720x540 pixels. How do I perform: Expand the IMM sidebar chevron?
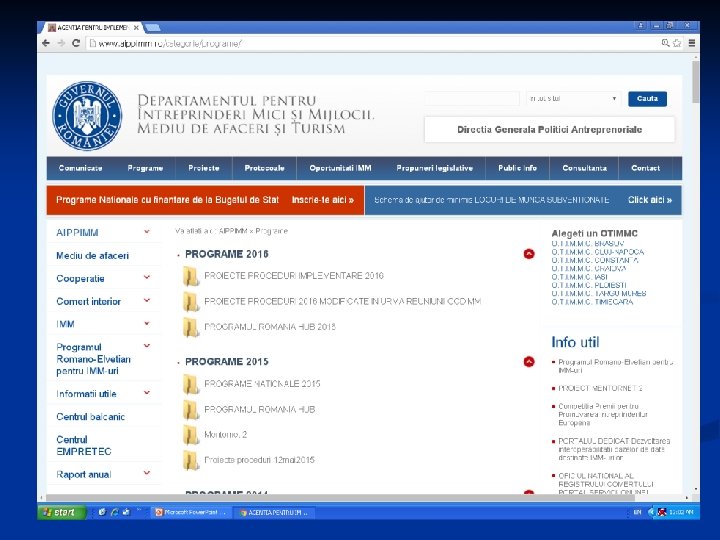coord(147,323)
